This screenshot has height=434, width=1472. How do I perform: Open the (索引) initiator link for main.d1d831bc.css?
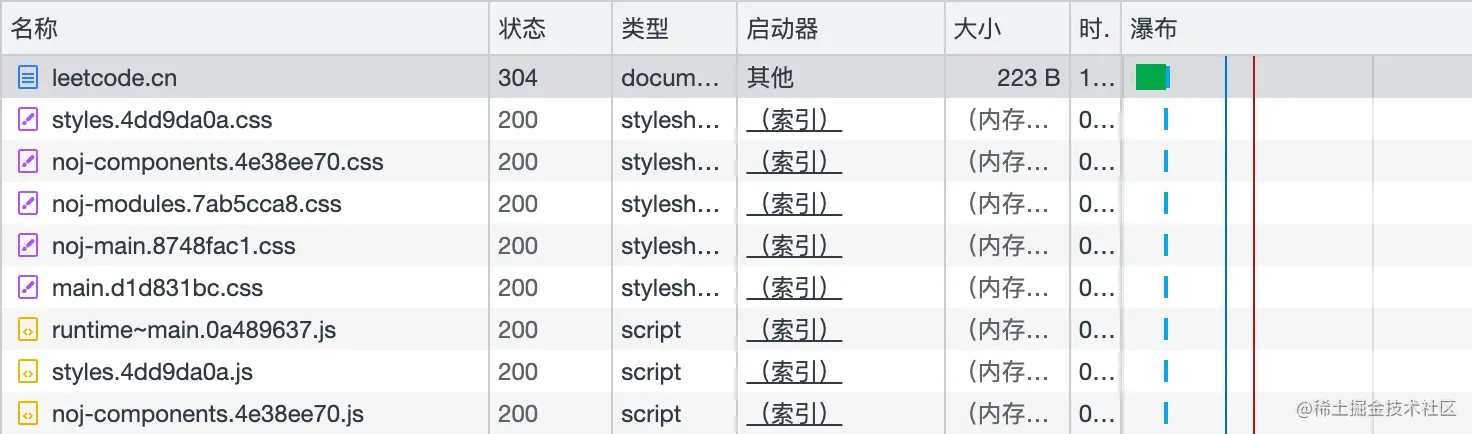[794, 288]
